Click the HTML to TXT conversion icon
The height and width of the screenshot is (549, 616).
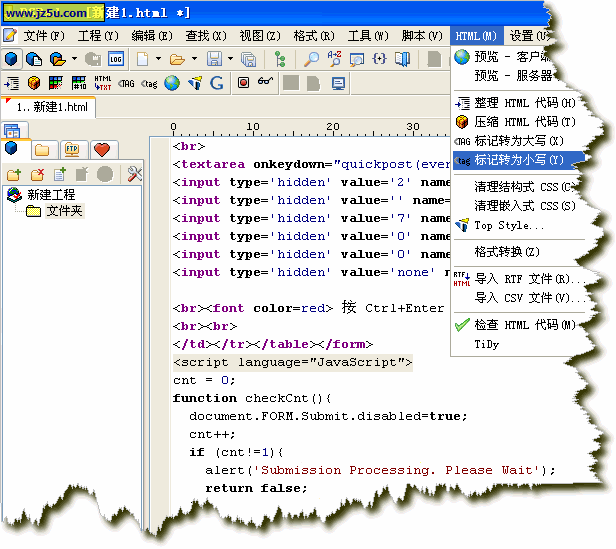click(103, 83)
